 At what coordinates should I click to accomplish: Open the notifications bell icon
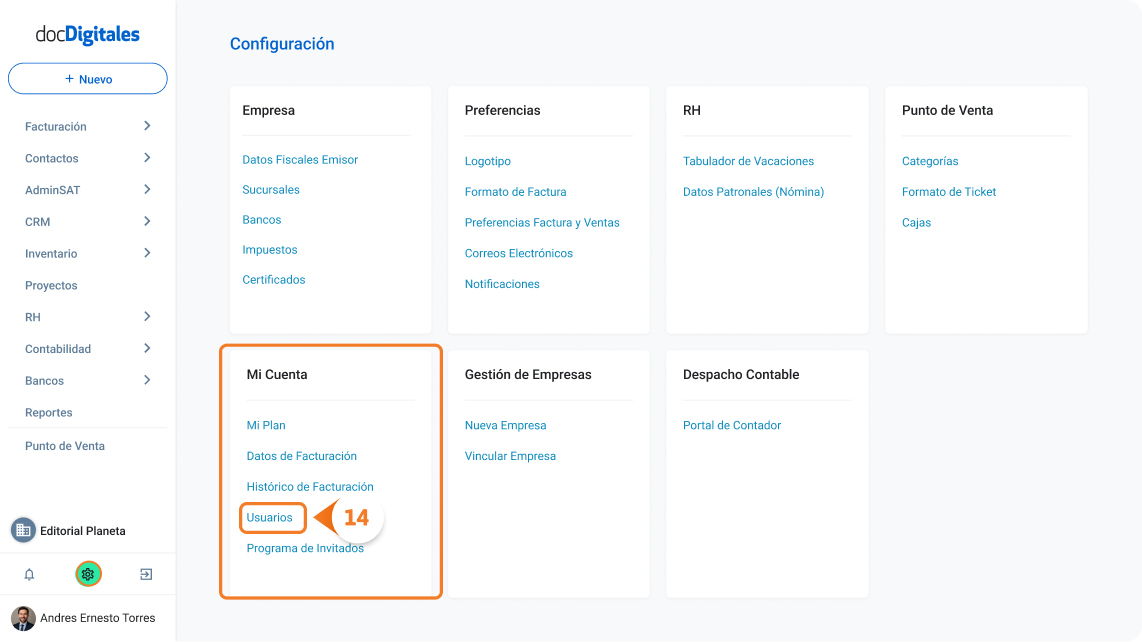(29, 574)
